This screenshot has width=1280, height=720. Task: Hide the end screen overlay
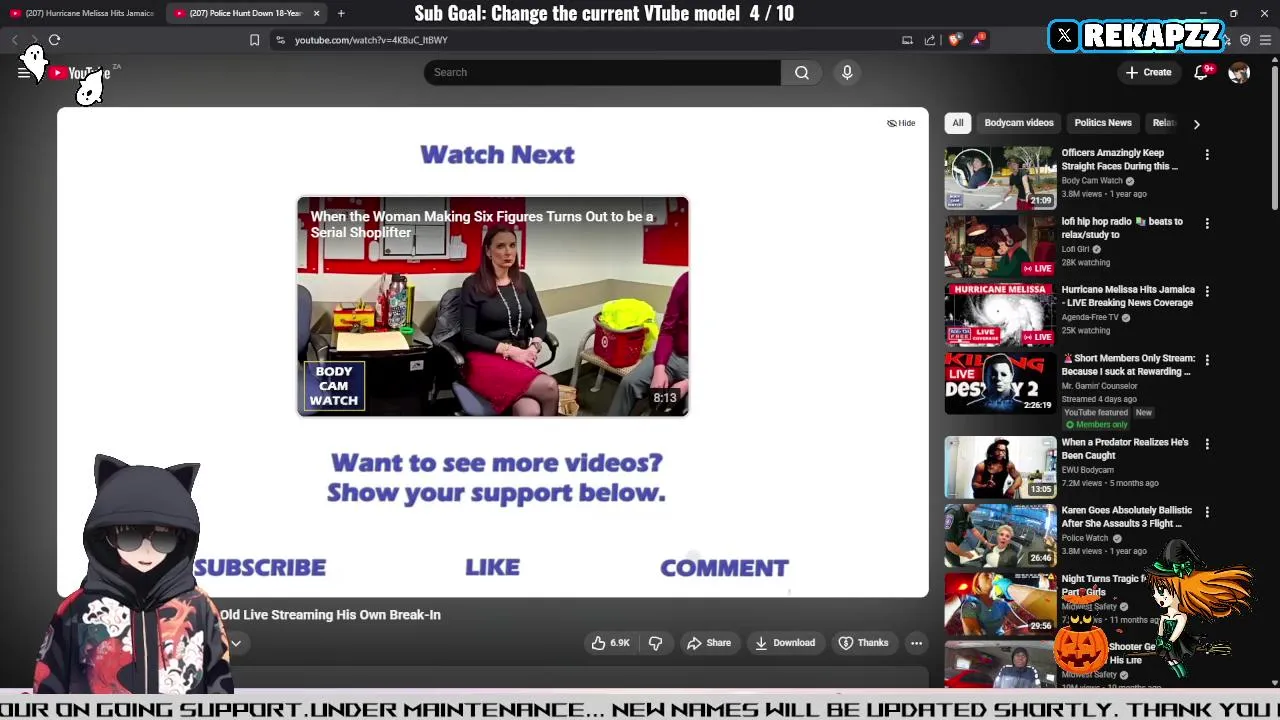(x=901, y=123)
